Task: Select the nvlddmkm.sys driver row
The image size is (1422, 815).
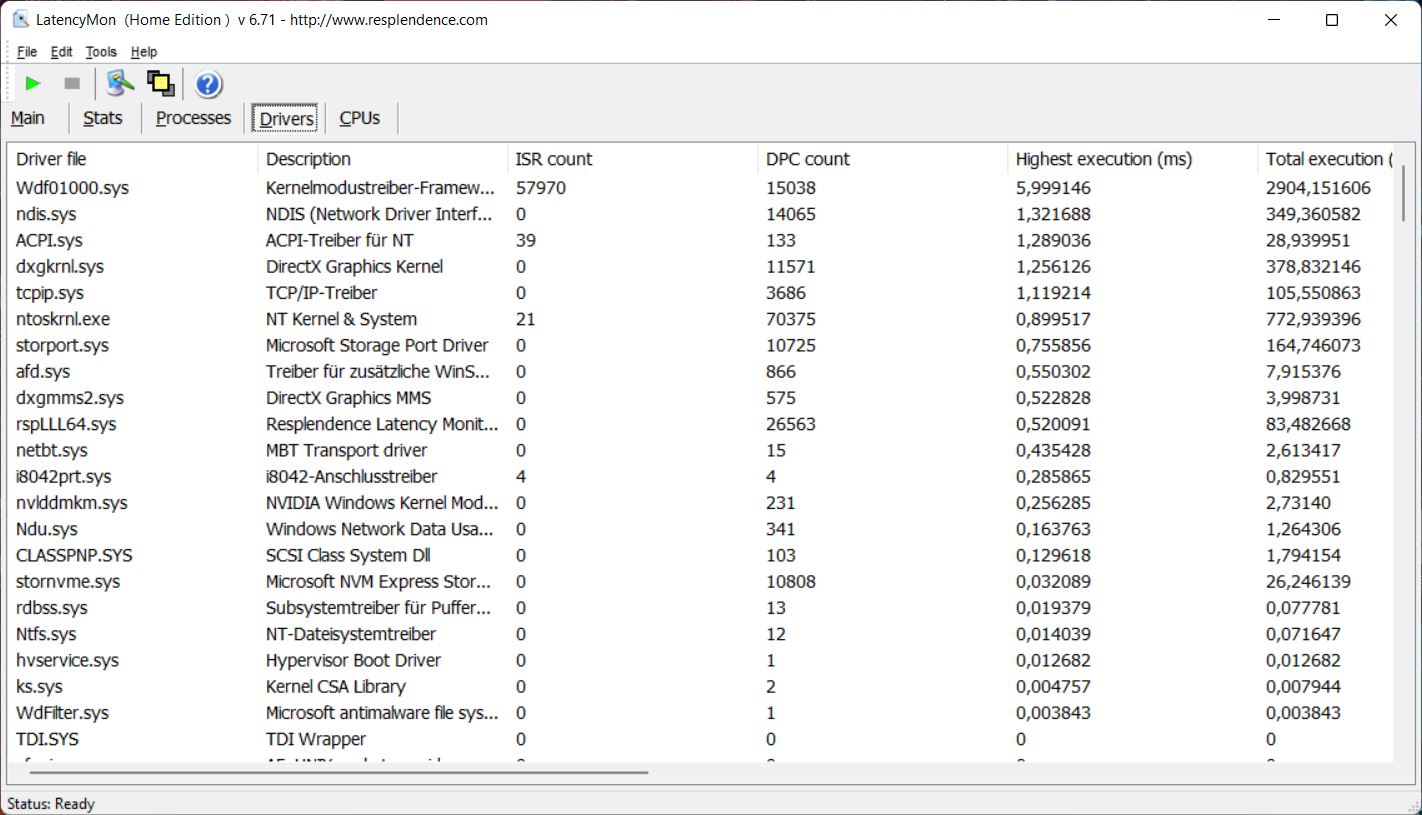Action: (x=701, y=503)
